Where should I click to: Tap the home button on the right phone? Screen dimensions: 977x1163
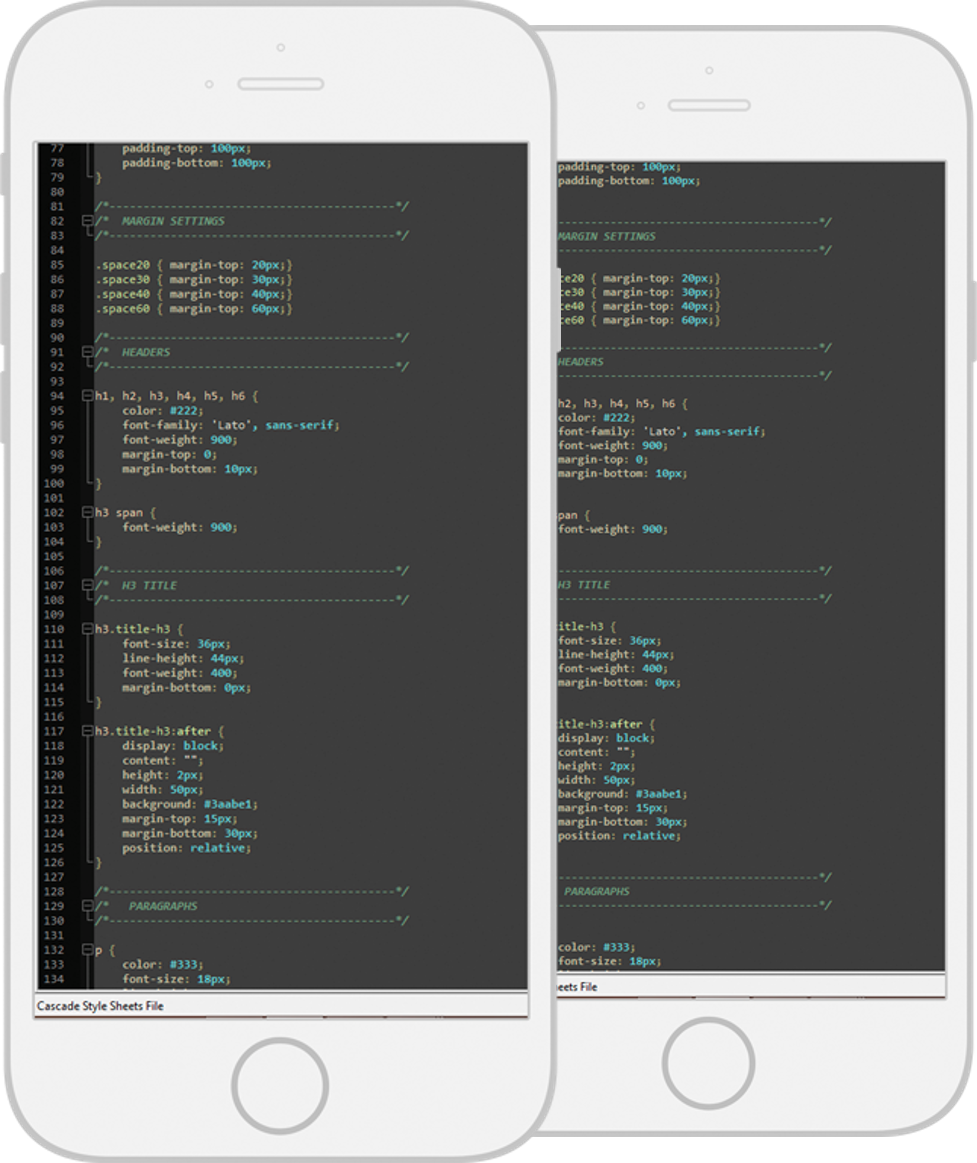(708, 1063)
